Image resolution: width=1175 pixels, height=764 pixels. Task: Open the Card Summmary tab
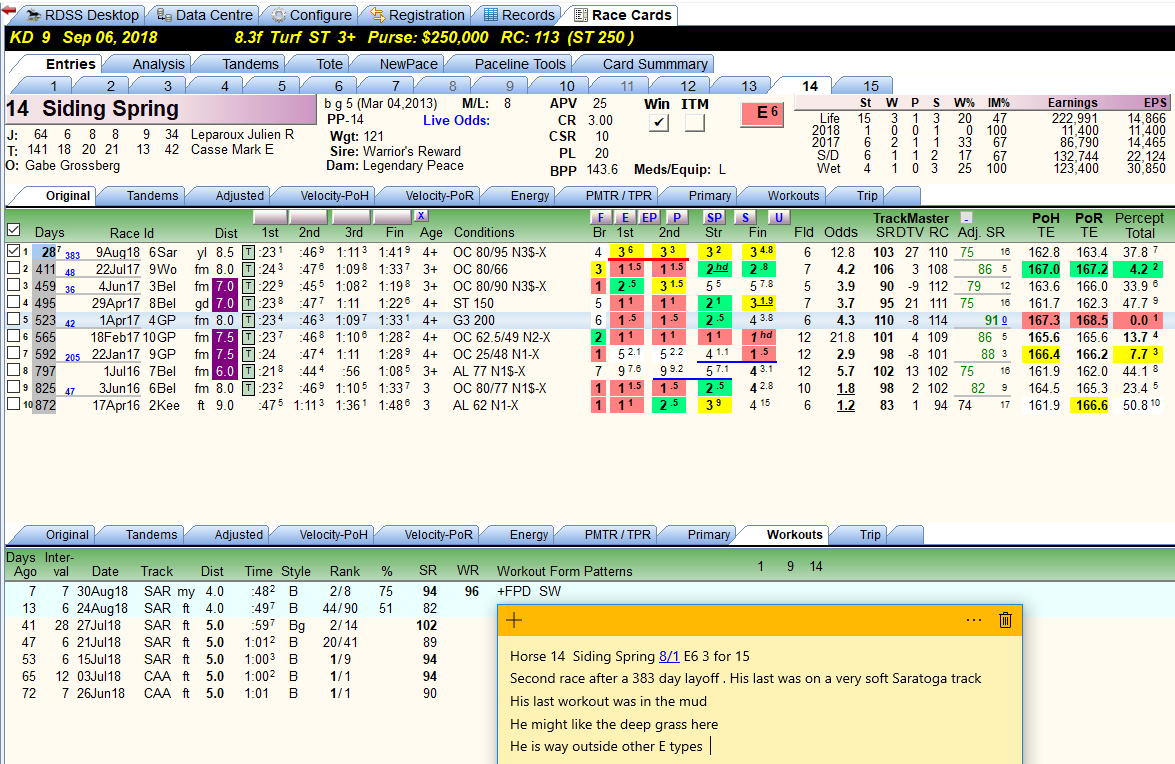point(655,64)
